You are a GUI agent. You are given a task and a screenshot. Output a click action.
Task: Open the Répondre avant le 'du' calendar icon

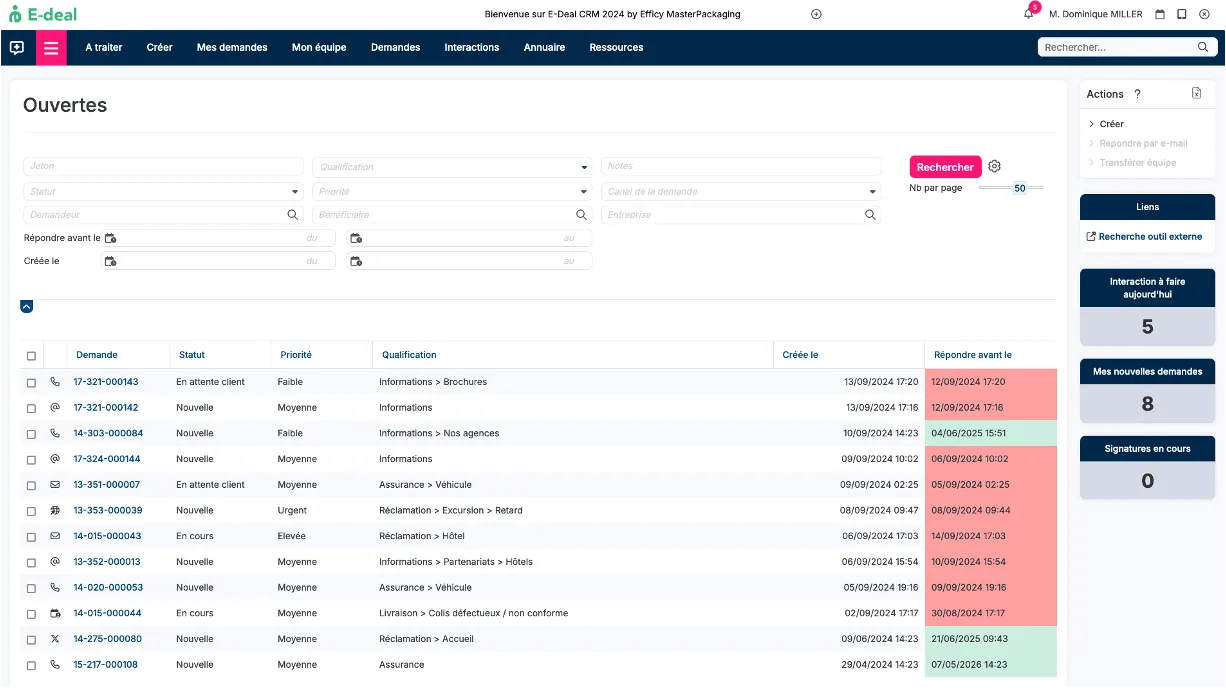(111, 238)
